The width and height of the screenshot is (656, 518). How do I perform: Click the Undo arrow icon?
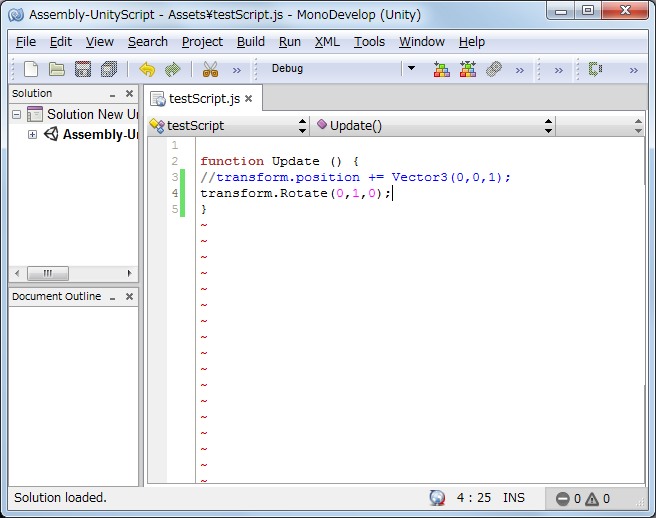147,69
